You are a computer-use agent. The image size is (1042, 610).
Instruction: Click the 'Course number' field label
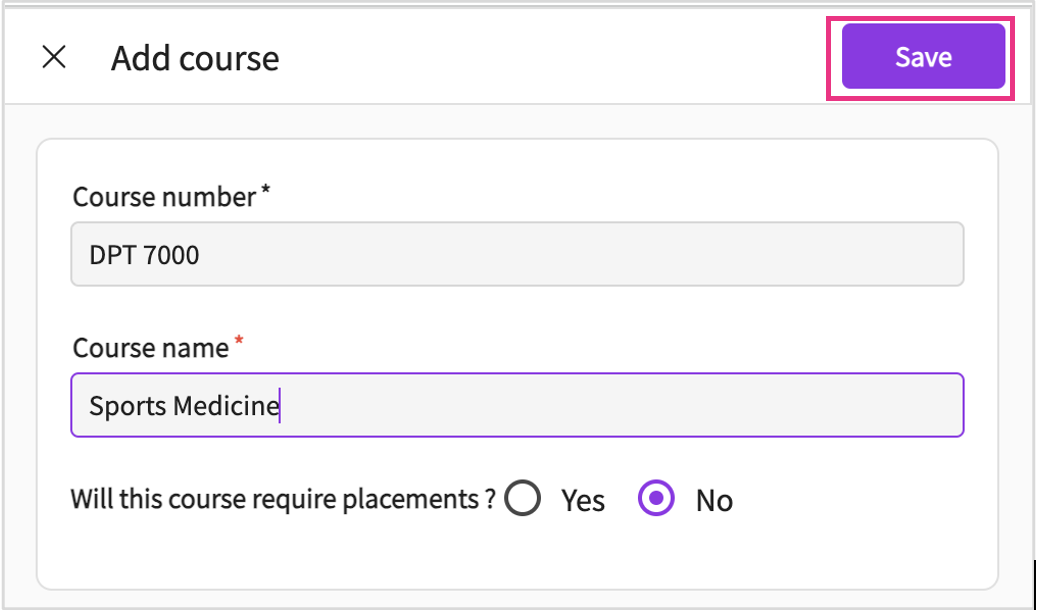(164, 197)
